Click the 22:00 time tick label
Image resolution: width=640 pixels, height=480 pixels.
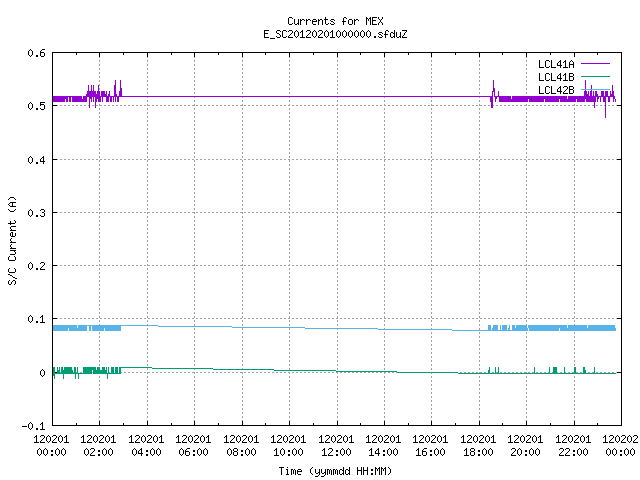click(x=573, y=452)
